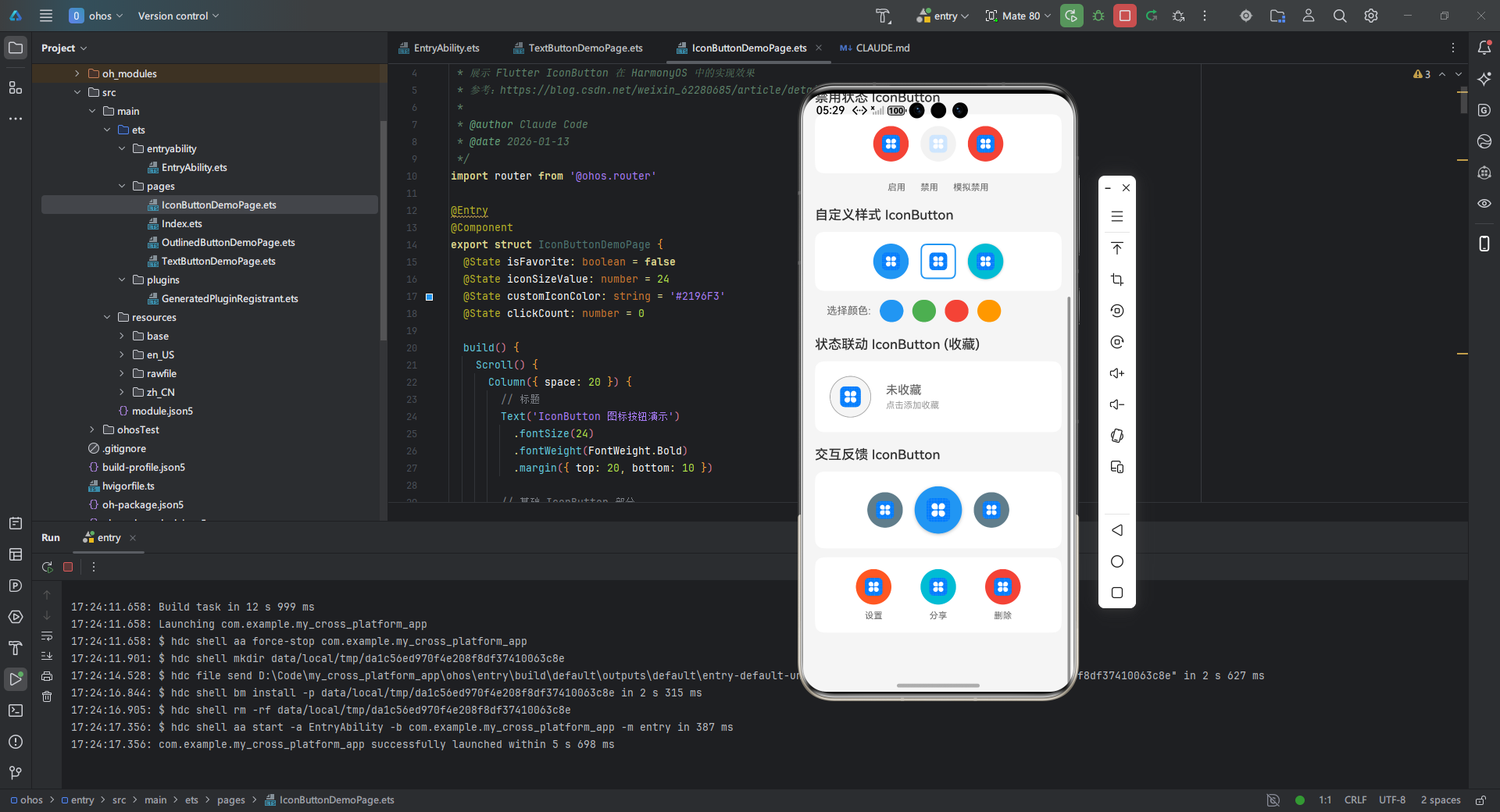Click the Rerun icon in Run panel

[47, 567]
